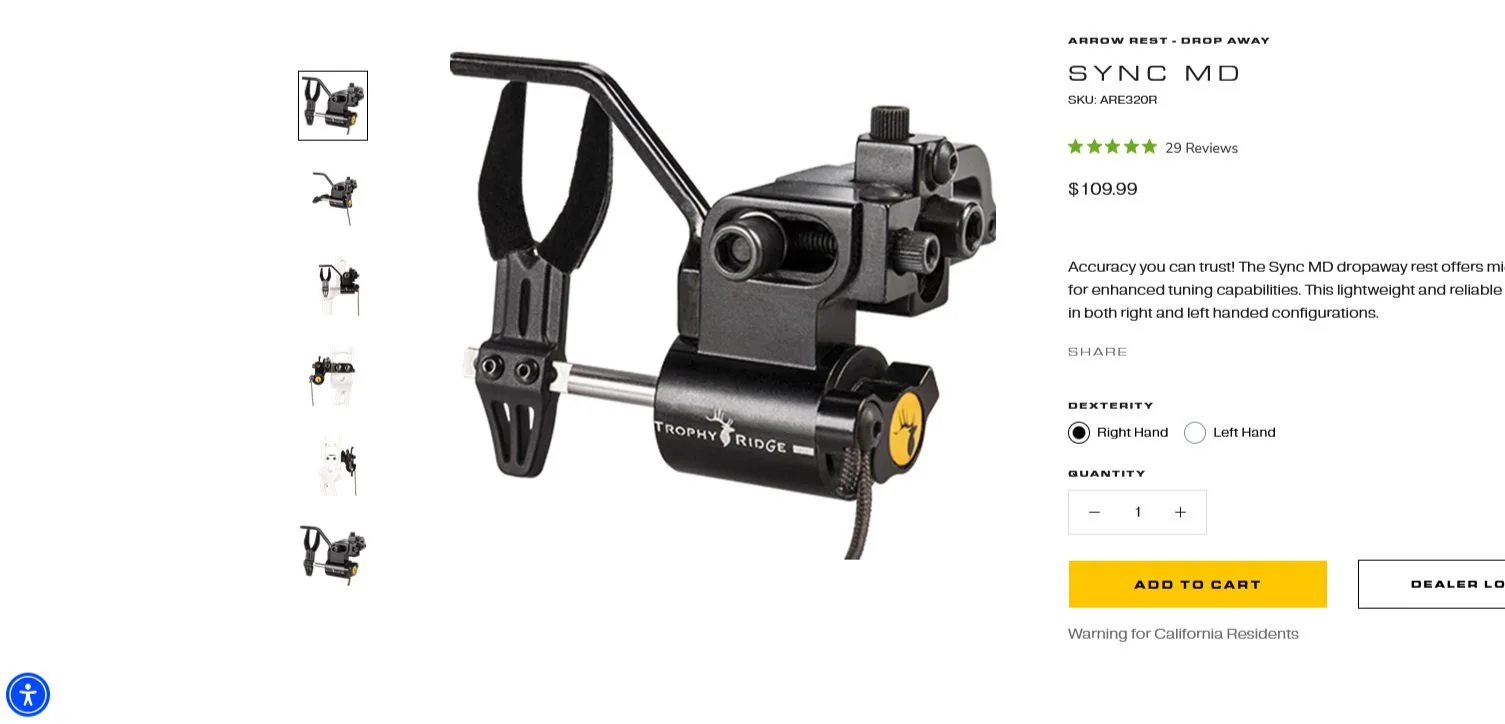
Task: Select the first product thumbnail
Action: point(333,106)
